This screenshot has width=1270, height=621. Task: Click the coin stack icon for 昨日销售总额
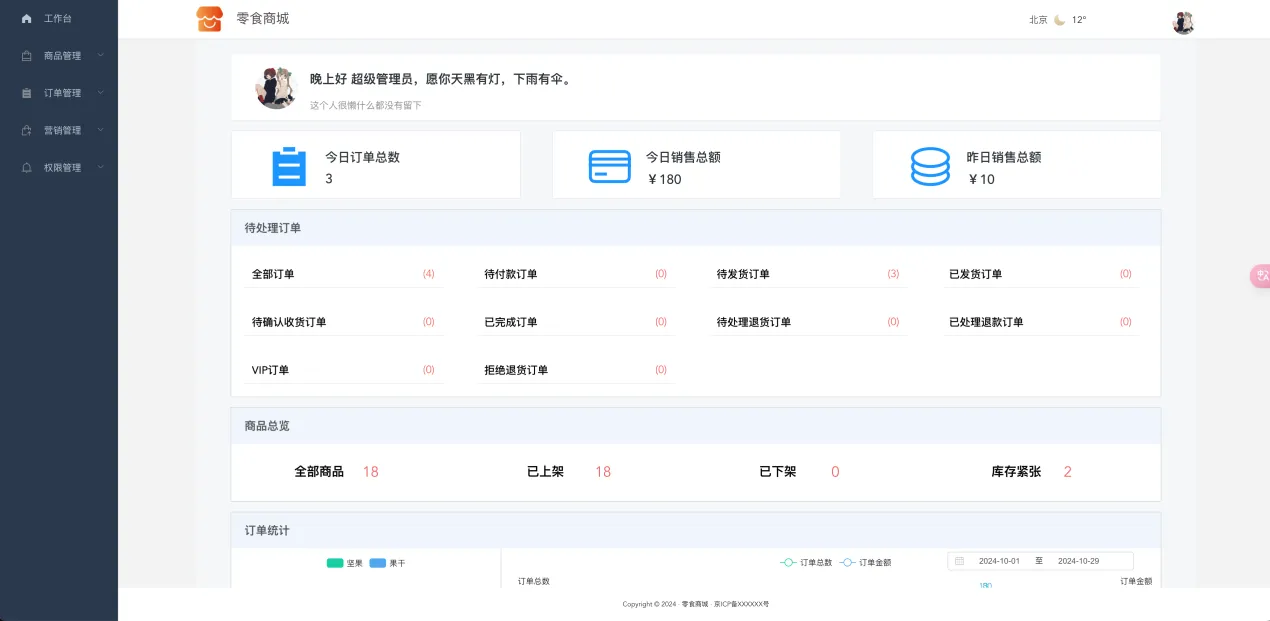click(x=930, y=166)
